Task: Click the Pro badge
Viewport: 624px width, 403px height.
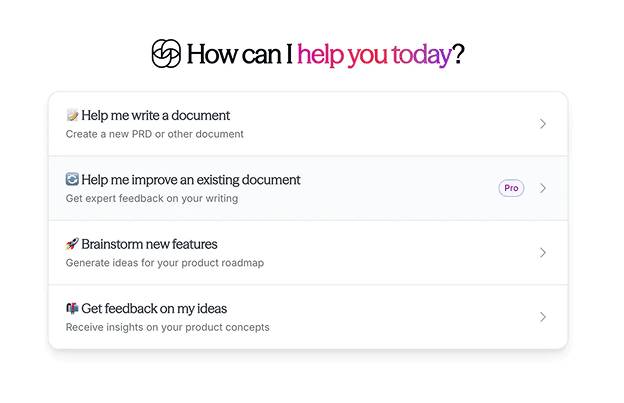Action: pyautogui.click(x=511, y=188)
